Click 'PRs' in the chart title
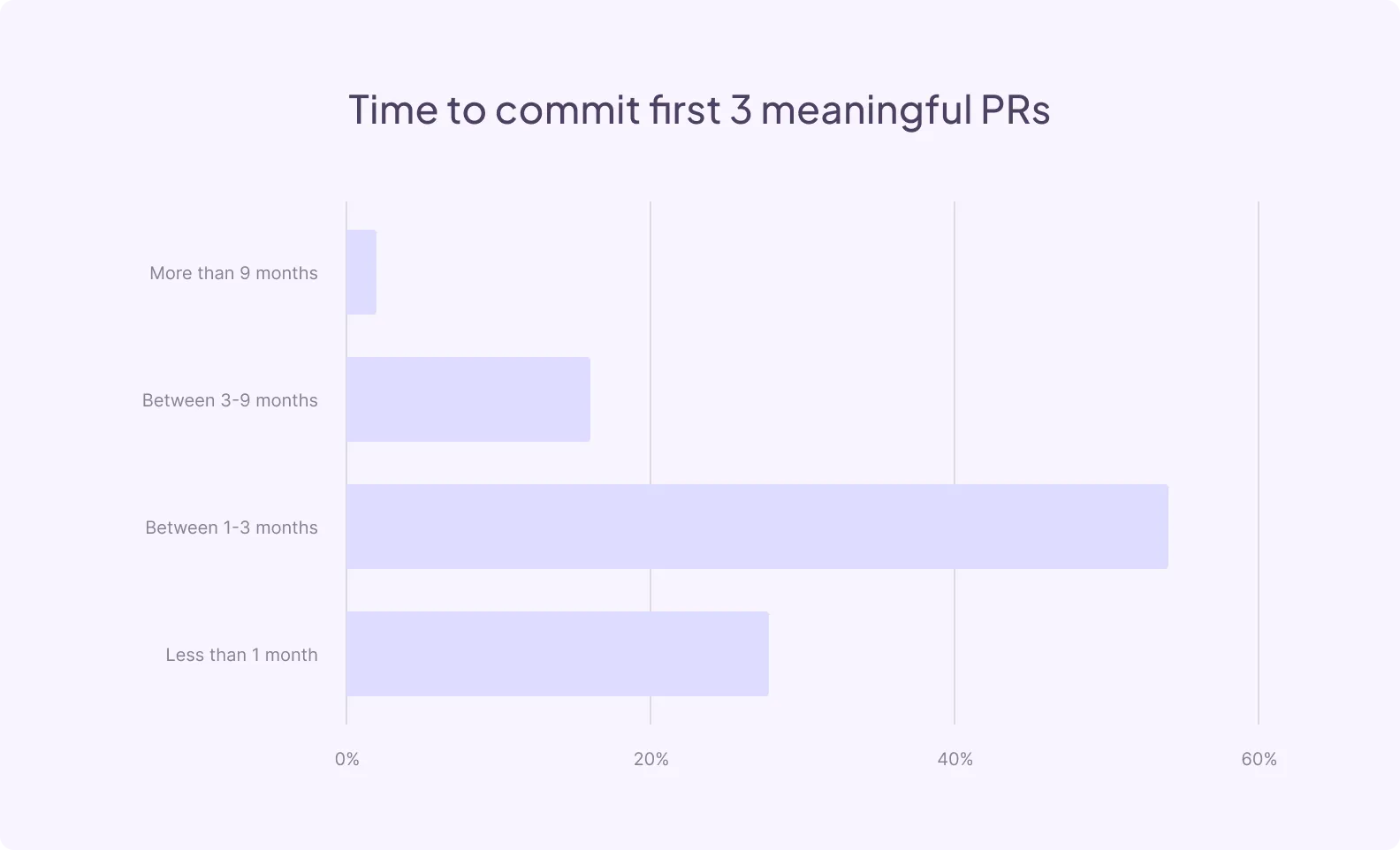 pyautogui.click(x=1016, y=110)
